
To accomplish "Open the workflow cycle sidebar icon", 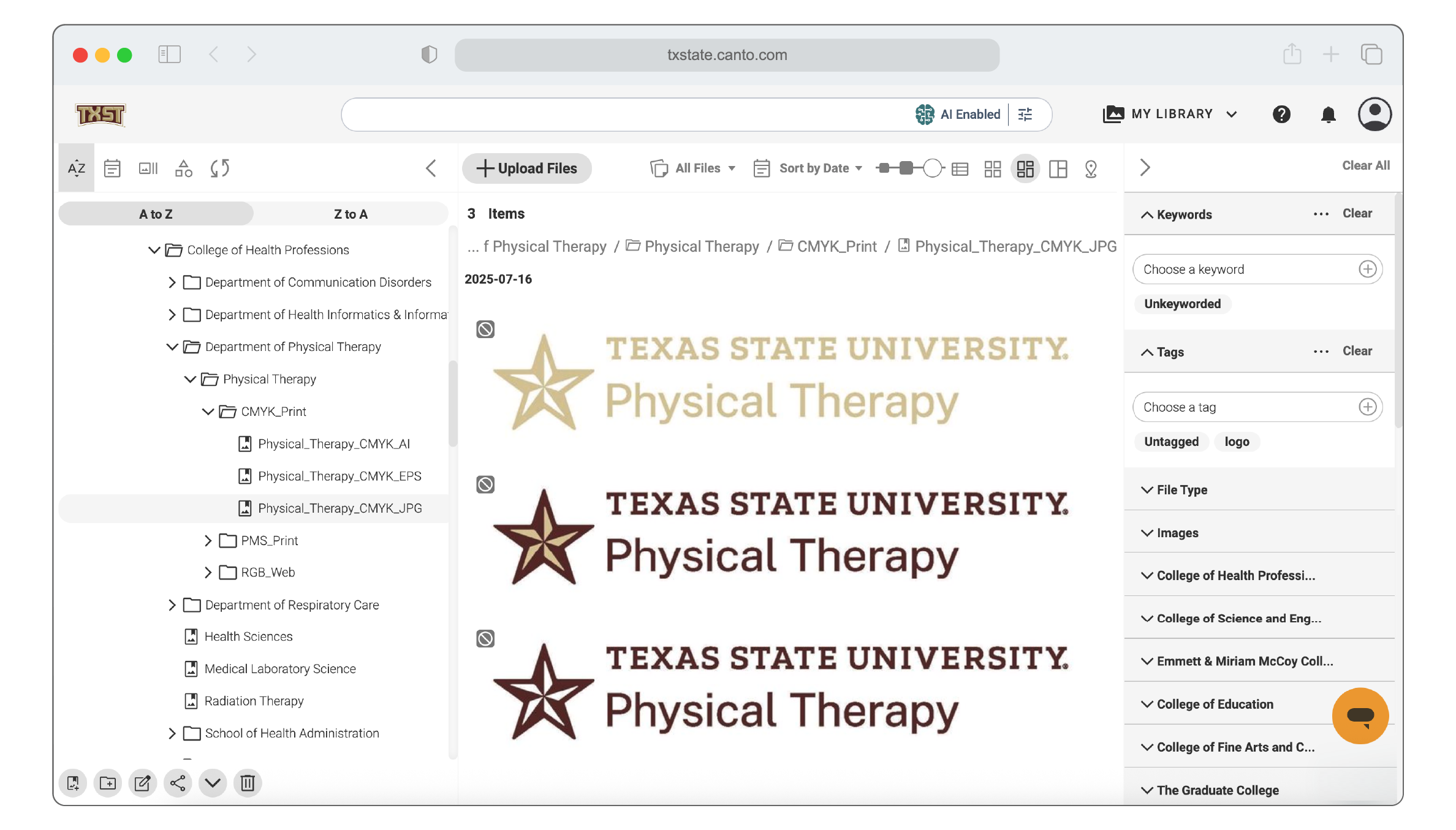I will (220, 168).
